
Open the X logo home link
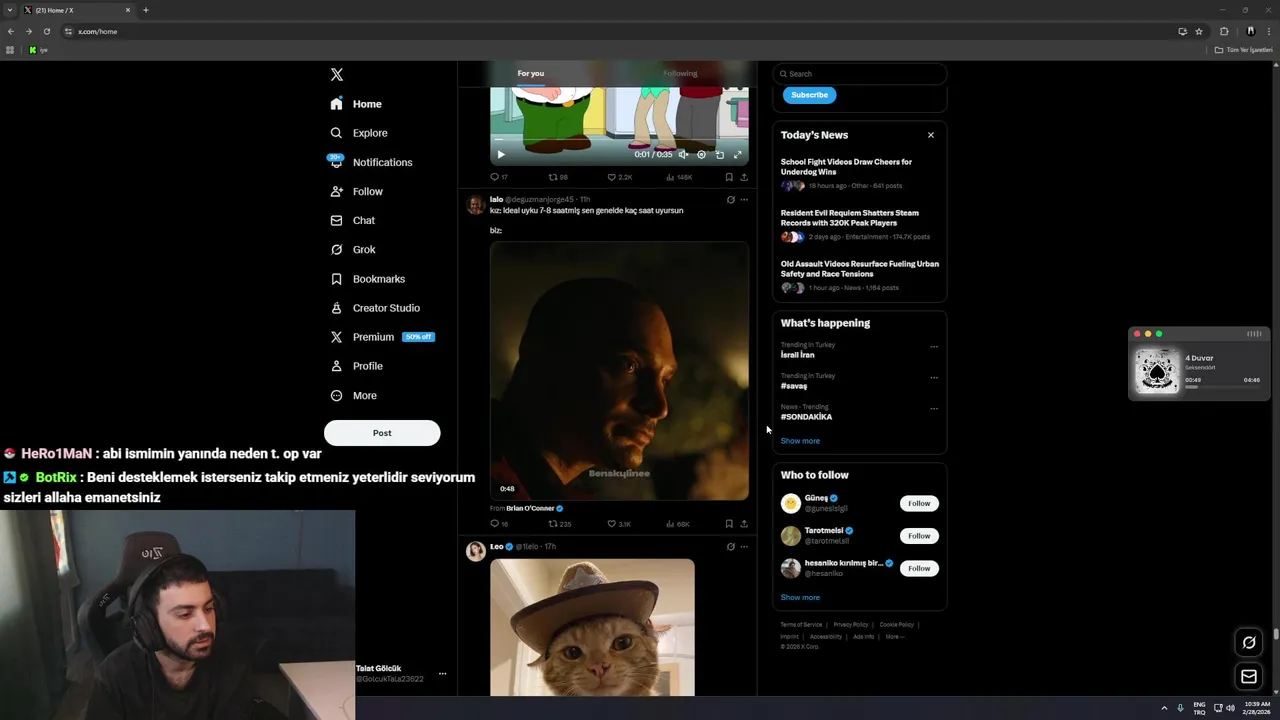tap(337, 75)
